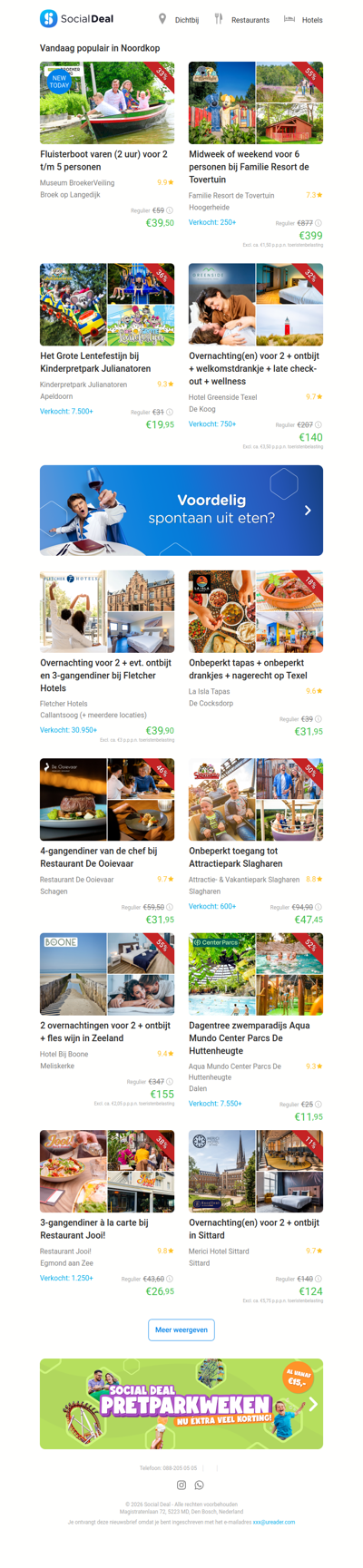The image size is (363, 1568).
Task: Open the Hotels menu link
Action: 312,20
